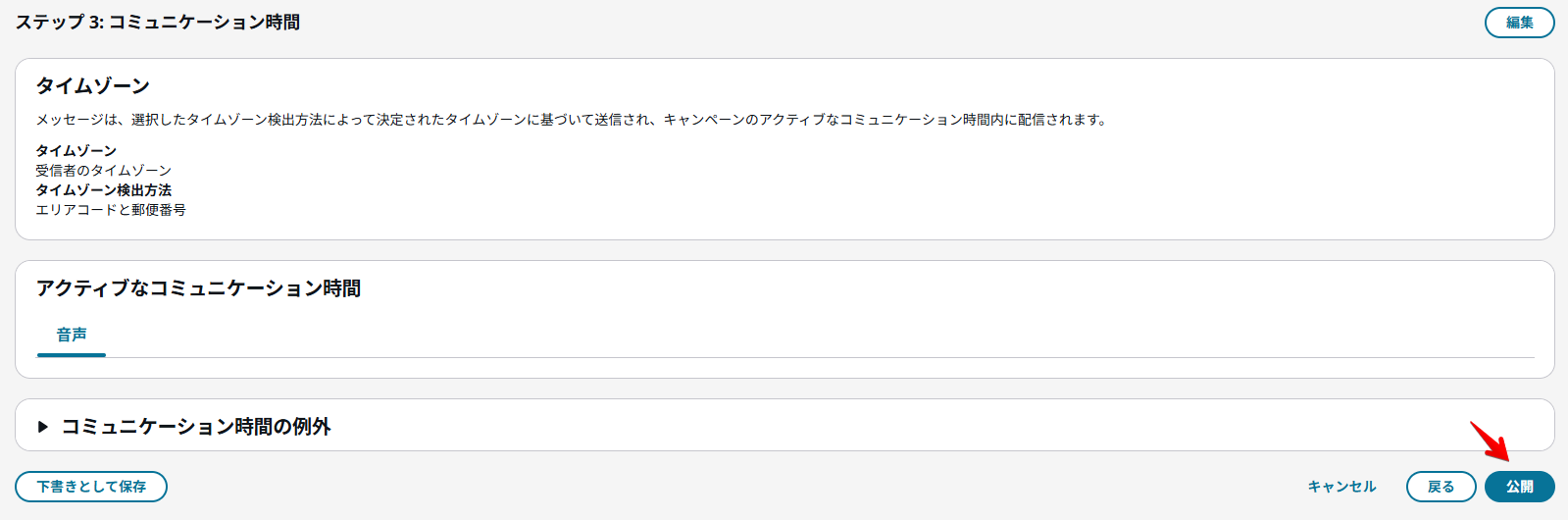Click the ステップ 3: コミュニケーション時間 heading

click(158, 23)
